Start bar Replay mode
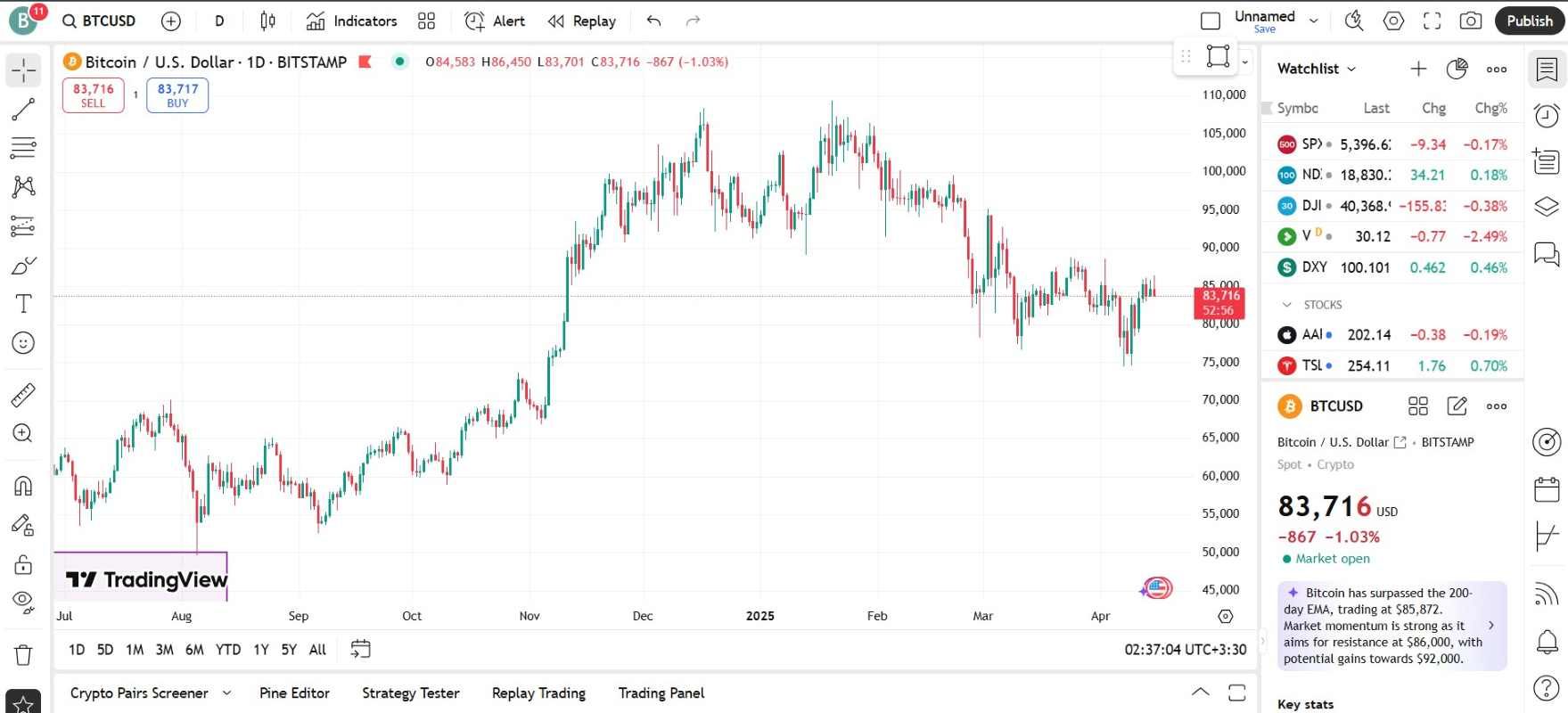This screenshot has width=1568, height=713. coord(582,20)
